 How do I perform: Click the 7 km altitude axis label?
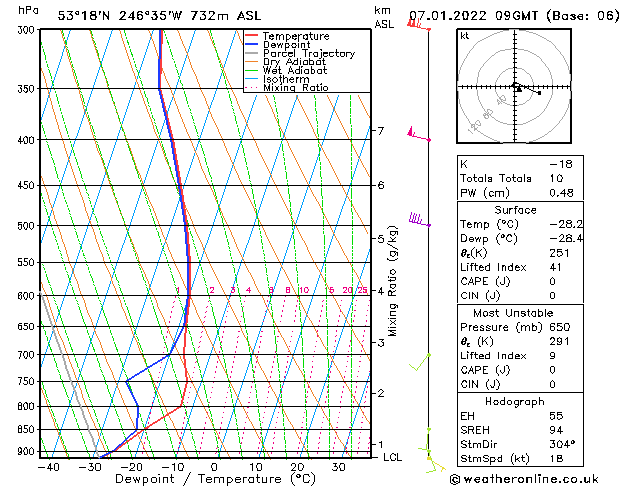[x=380, y=131]
